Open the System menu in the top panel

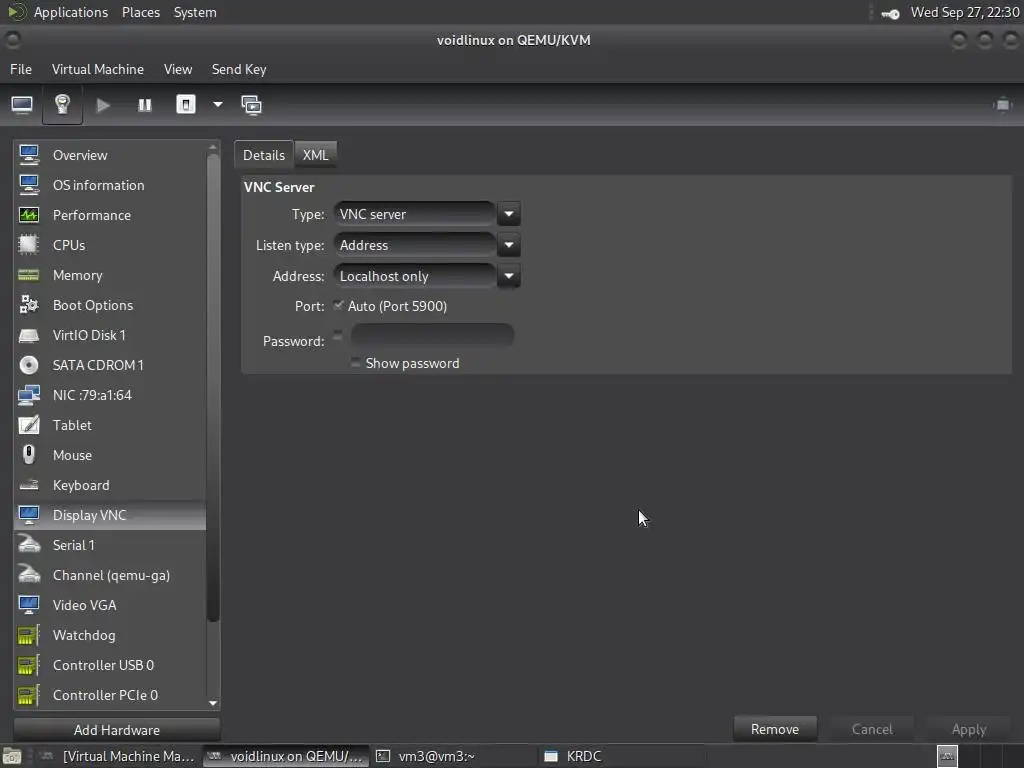click(195, 12)
